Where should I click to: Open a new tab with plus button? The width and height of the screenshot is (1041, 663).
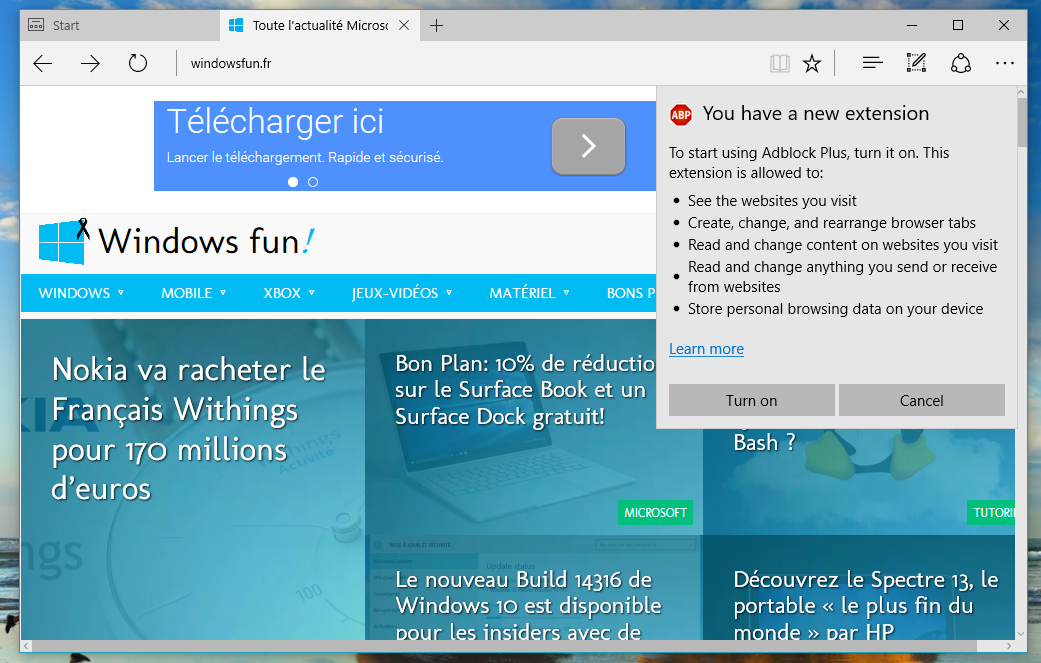[437, 25]
